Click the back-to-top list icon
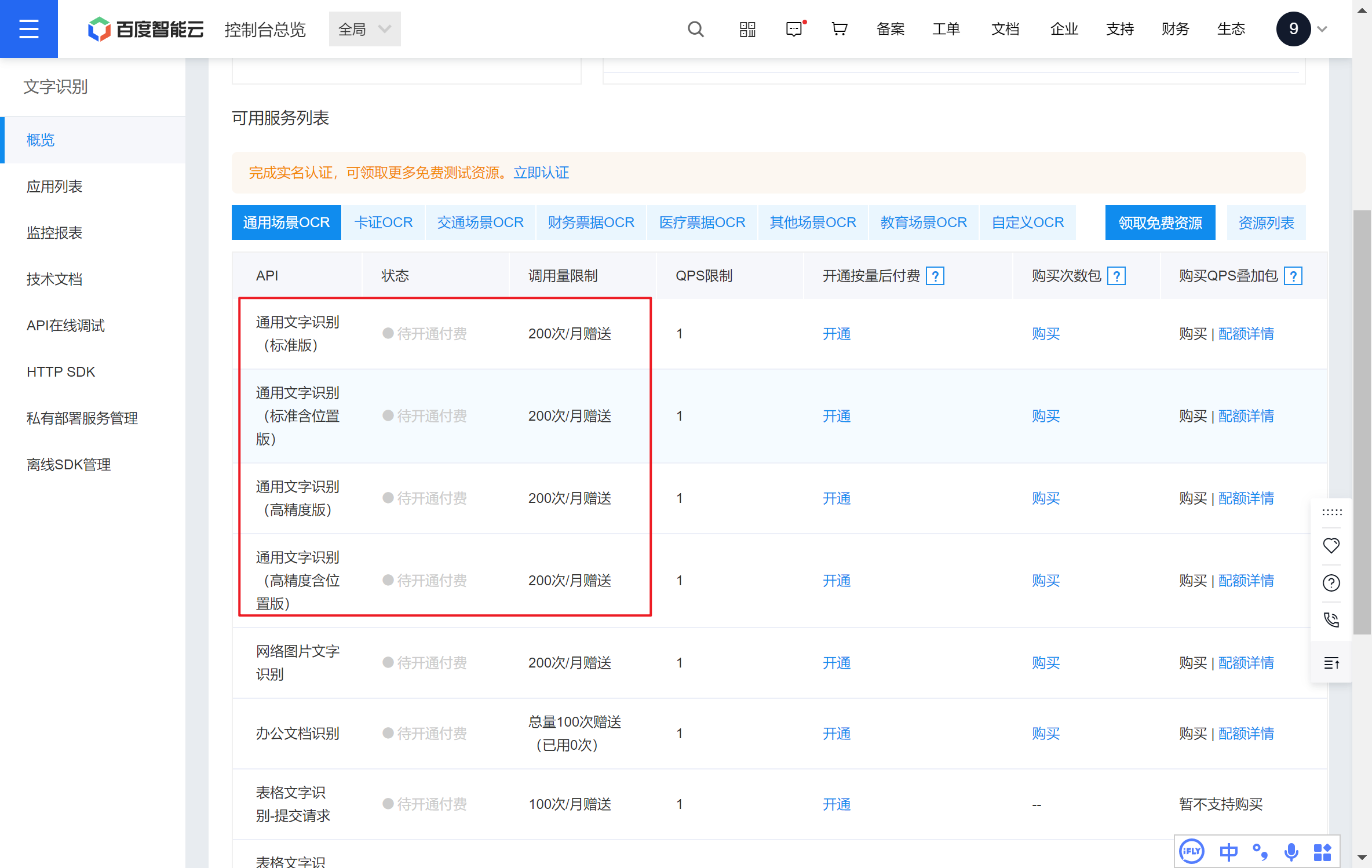 point(1331,663)
